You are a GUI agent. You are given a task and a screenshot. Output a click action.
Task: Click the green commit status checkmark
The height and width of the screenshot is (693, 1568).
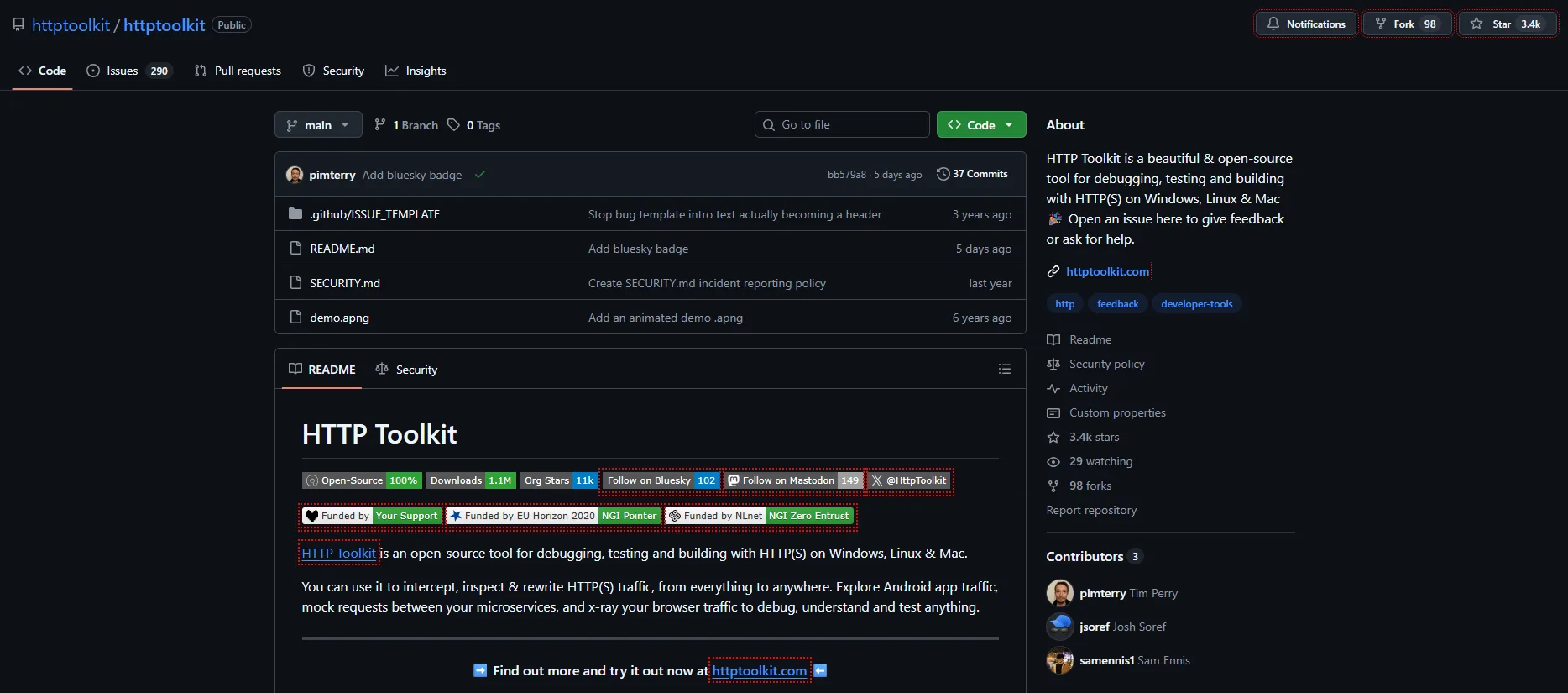(480, 175)
